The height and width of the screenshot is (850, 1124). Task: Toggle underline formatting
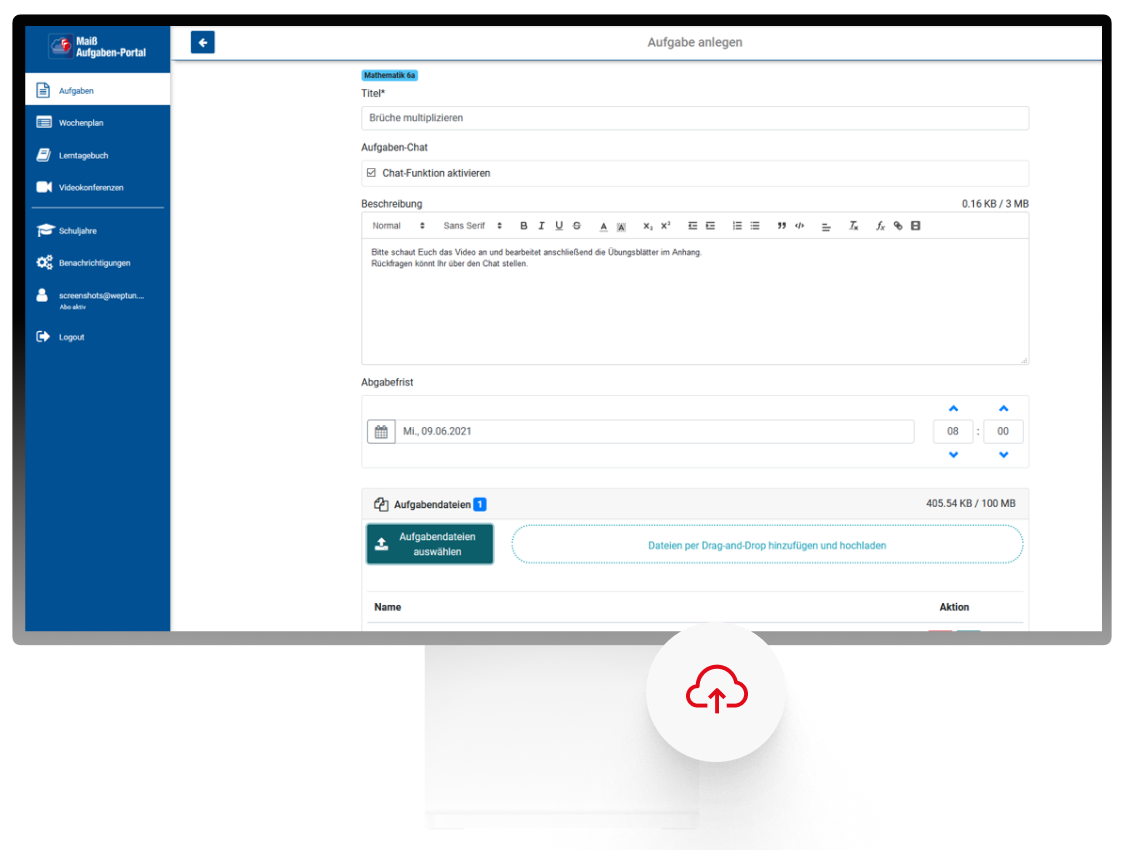tap(559, 226)
